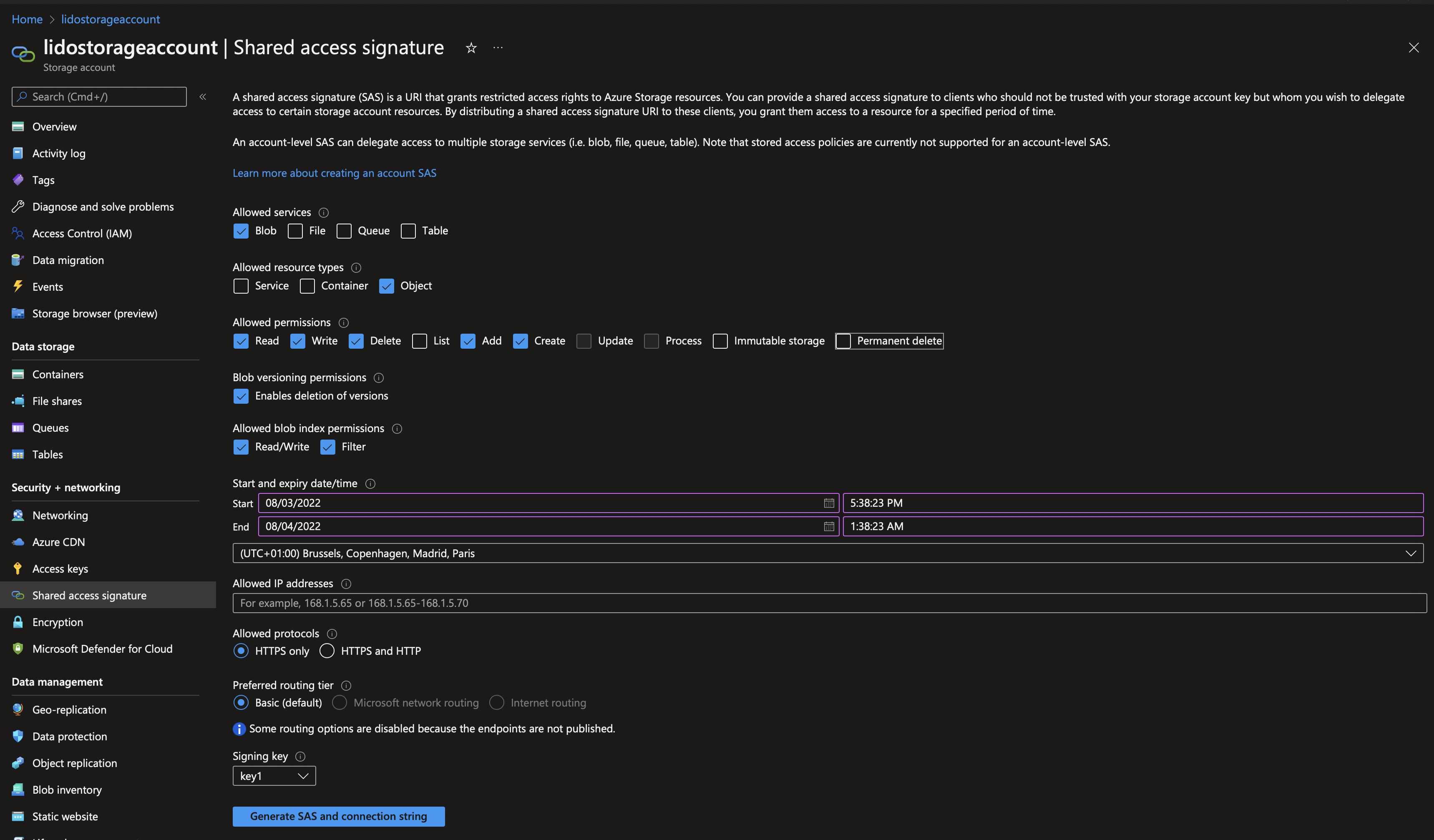This screenshot has width=1434, height=840.
Task: Click the Access keys key icon
Action: click(x=18, y=569)
